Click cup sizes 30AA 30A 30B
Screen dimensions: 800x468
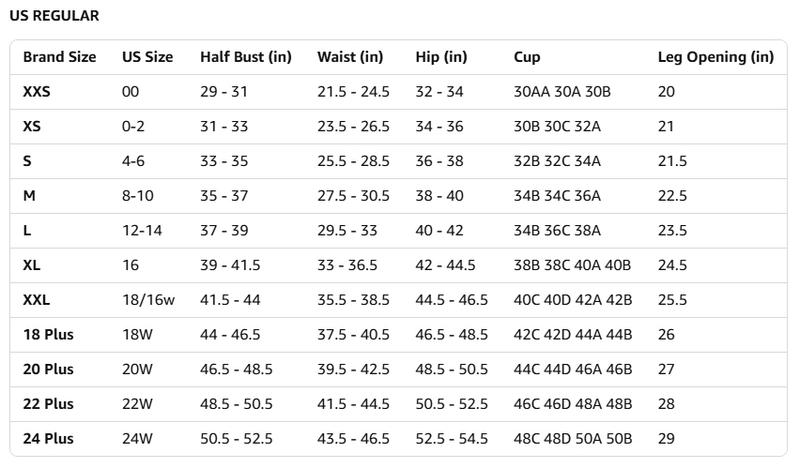pos(562,92)
